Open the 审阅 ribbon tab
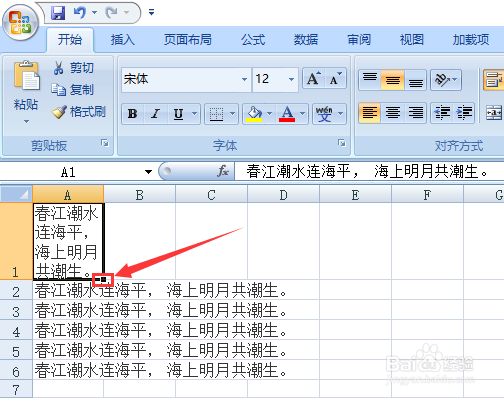 (x=359, y=40)
